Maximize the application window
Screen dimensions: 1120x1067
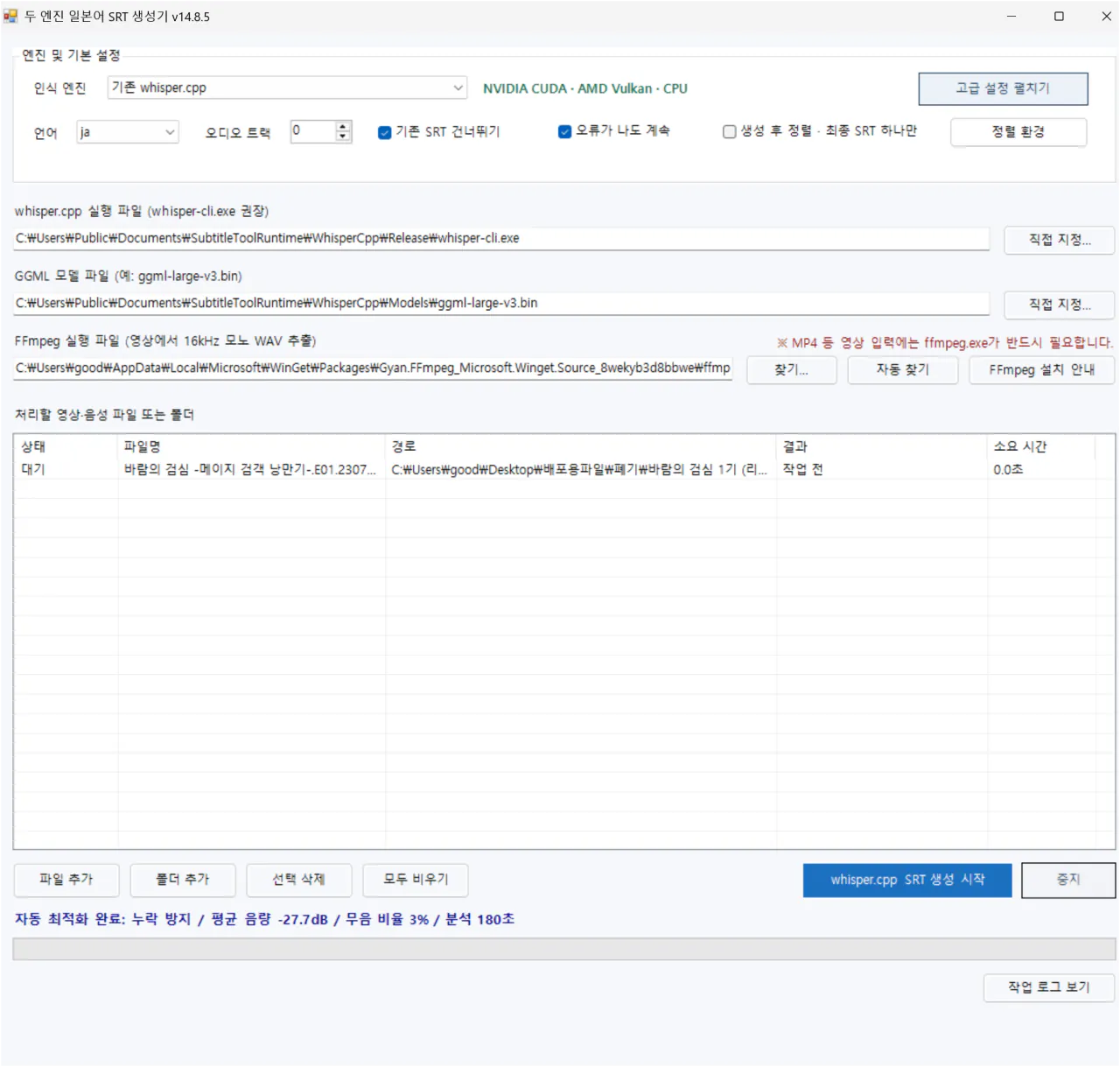click(x=1059, y=16)
